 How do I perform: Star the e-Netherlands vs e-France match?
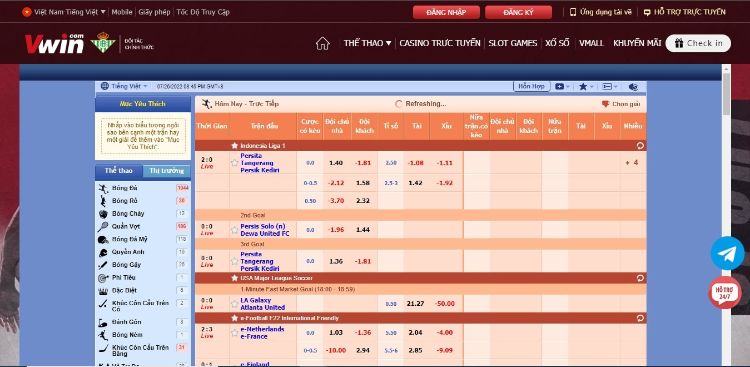tap(234, 333)
